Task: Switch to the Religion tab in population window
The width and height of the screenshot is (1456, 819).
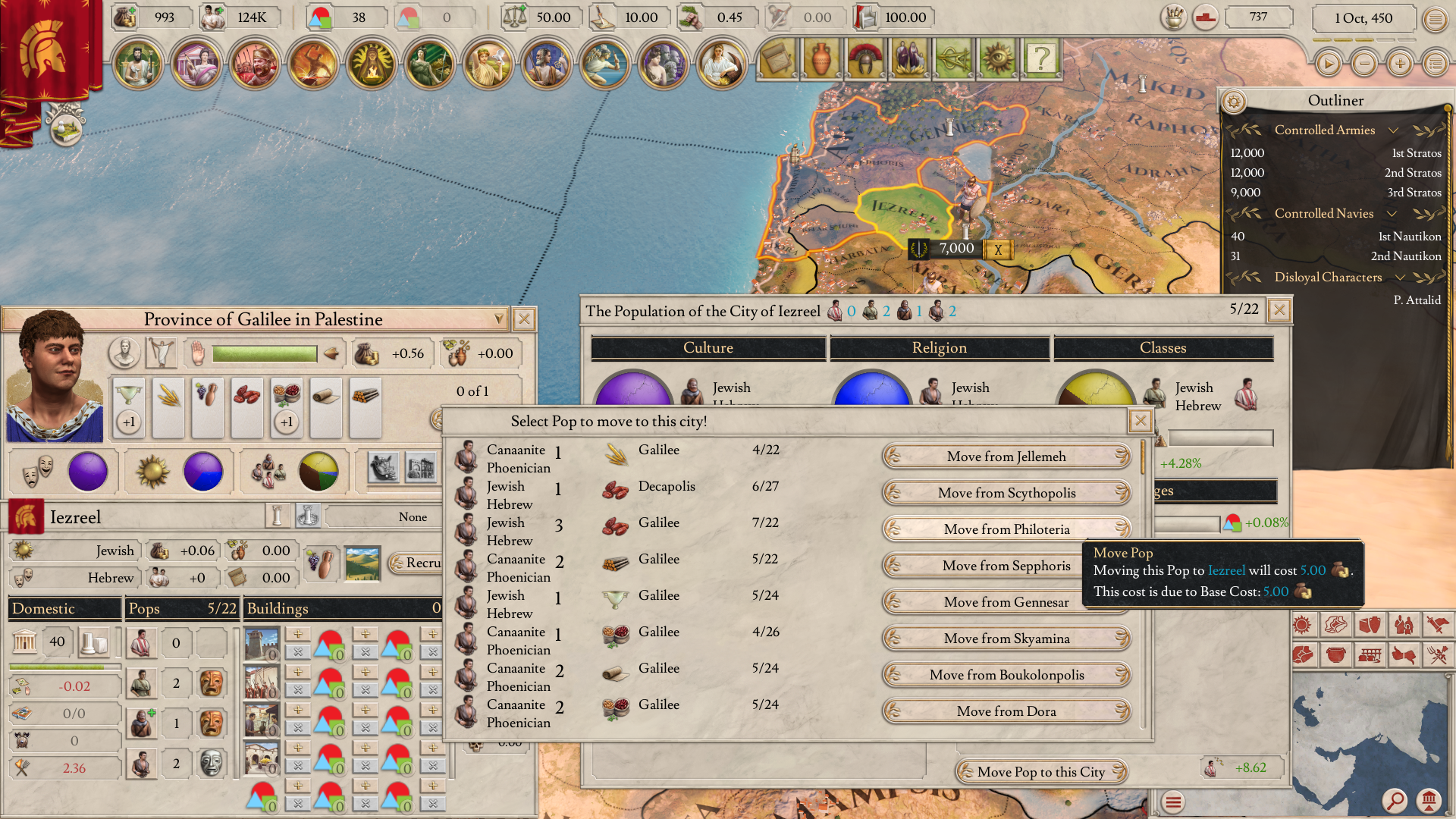Action: (x=939, y=348)
